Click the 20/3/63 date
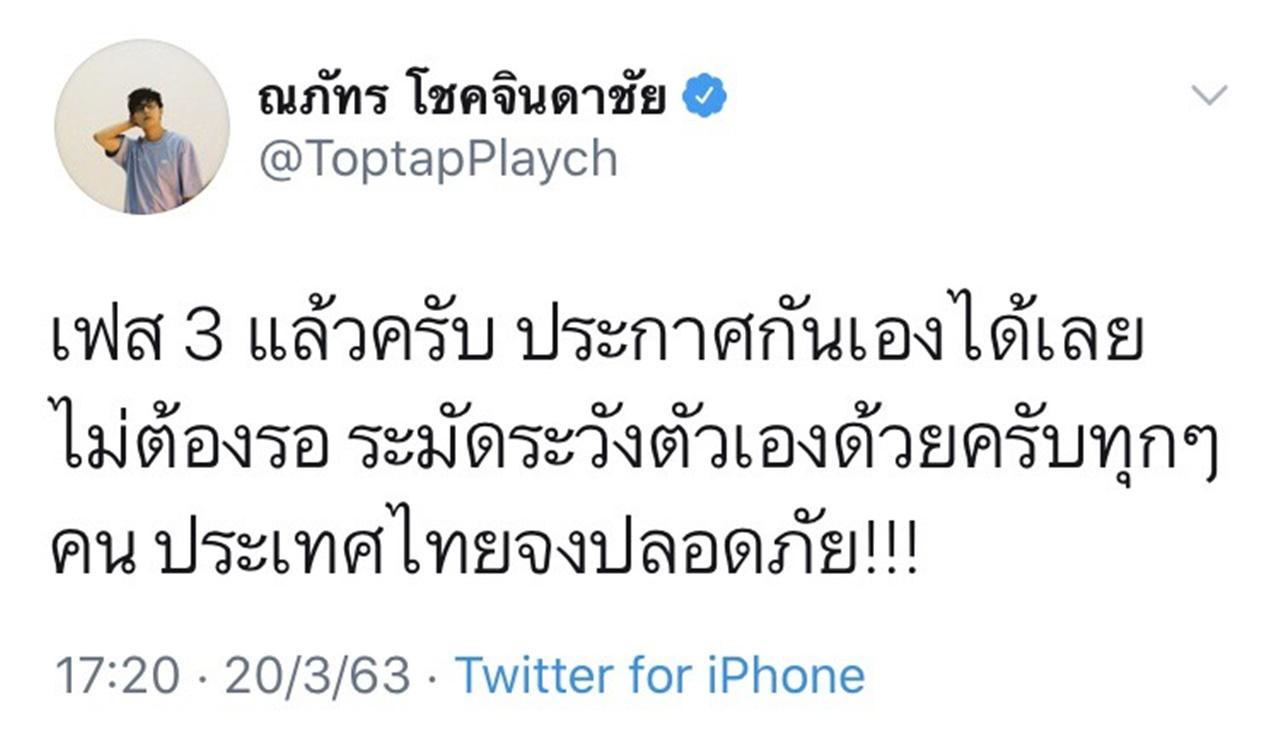Image resolution: width=1280 pixels, height=741 pixels. [317, 676]
